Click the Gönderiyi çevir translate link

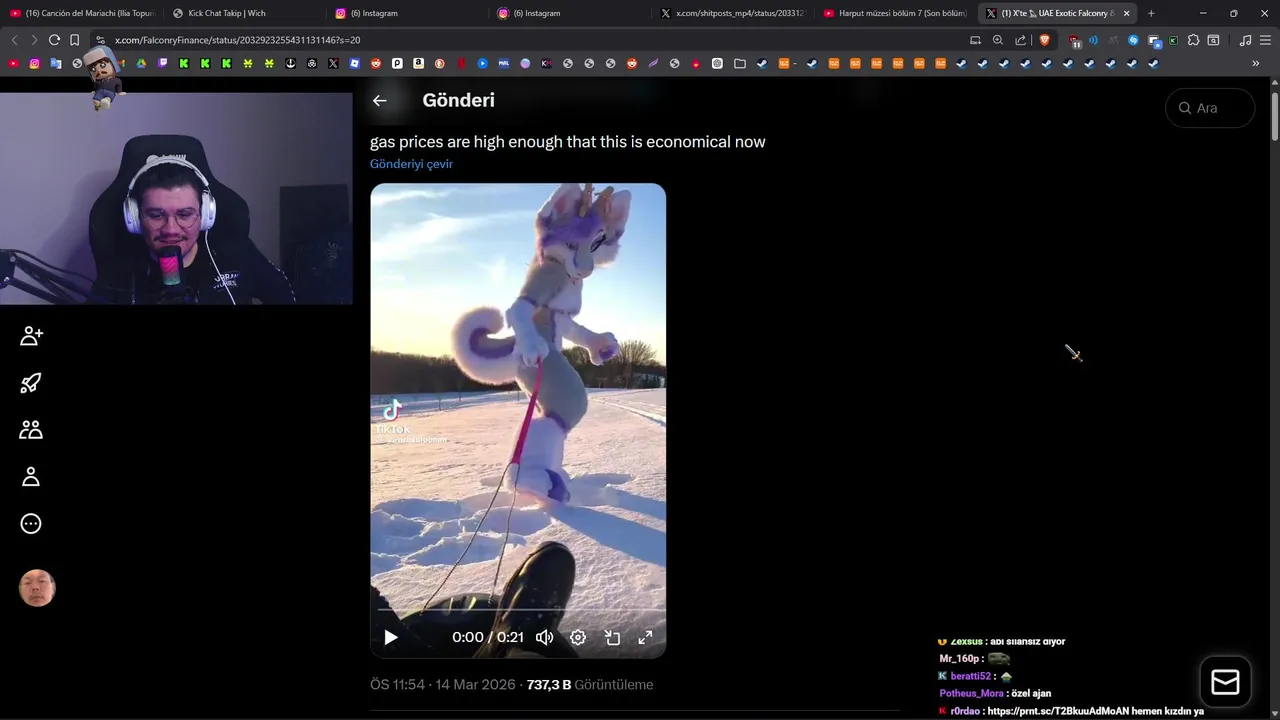point(411,164)
